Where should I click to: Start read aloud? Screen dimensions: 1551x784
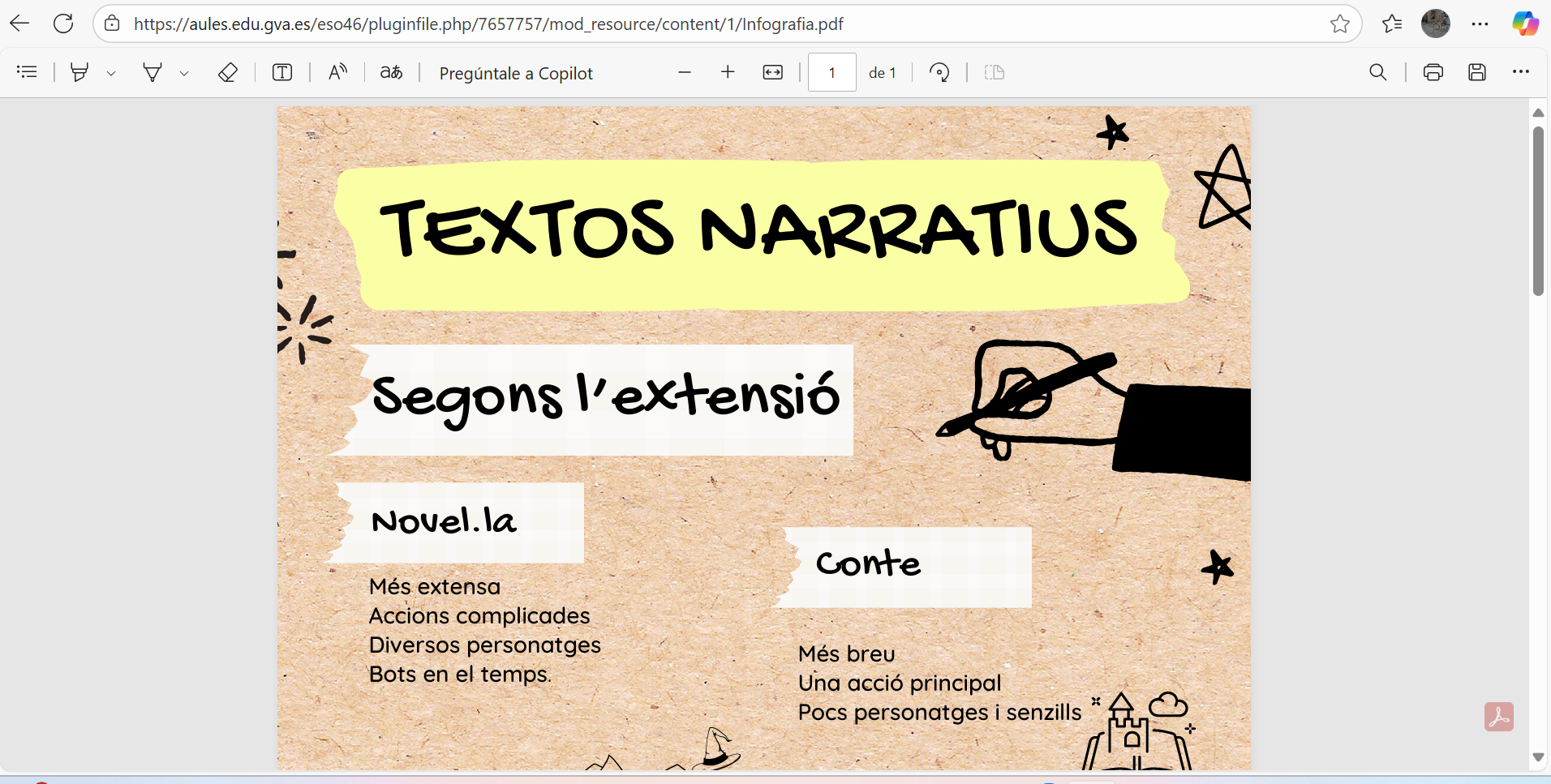(x=337, y=72)
